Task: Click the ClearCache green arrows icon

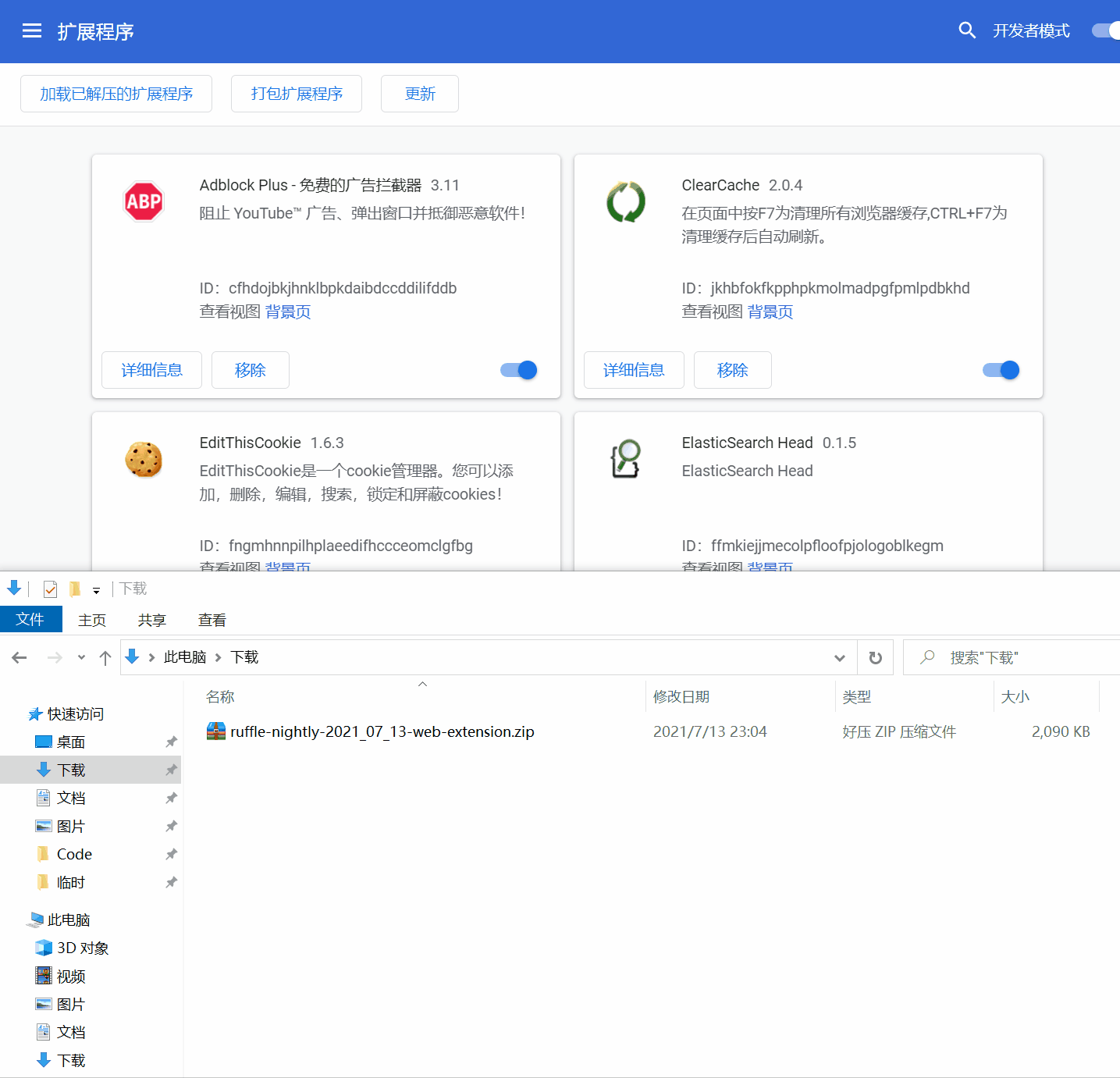Action: point(626,201)
